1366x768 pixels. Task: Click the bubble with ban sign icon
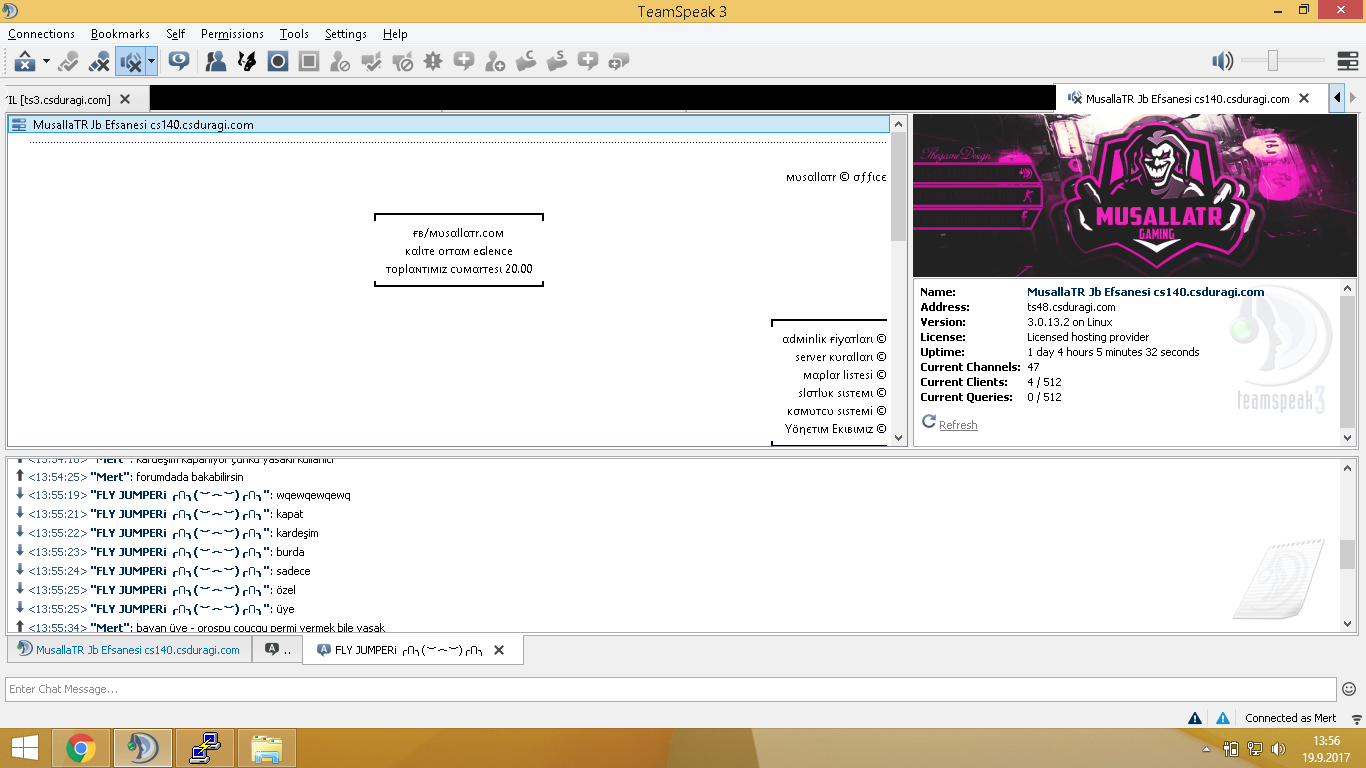click(x=402, y=62)
